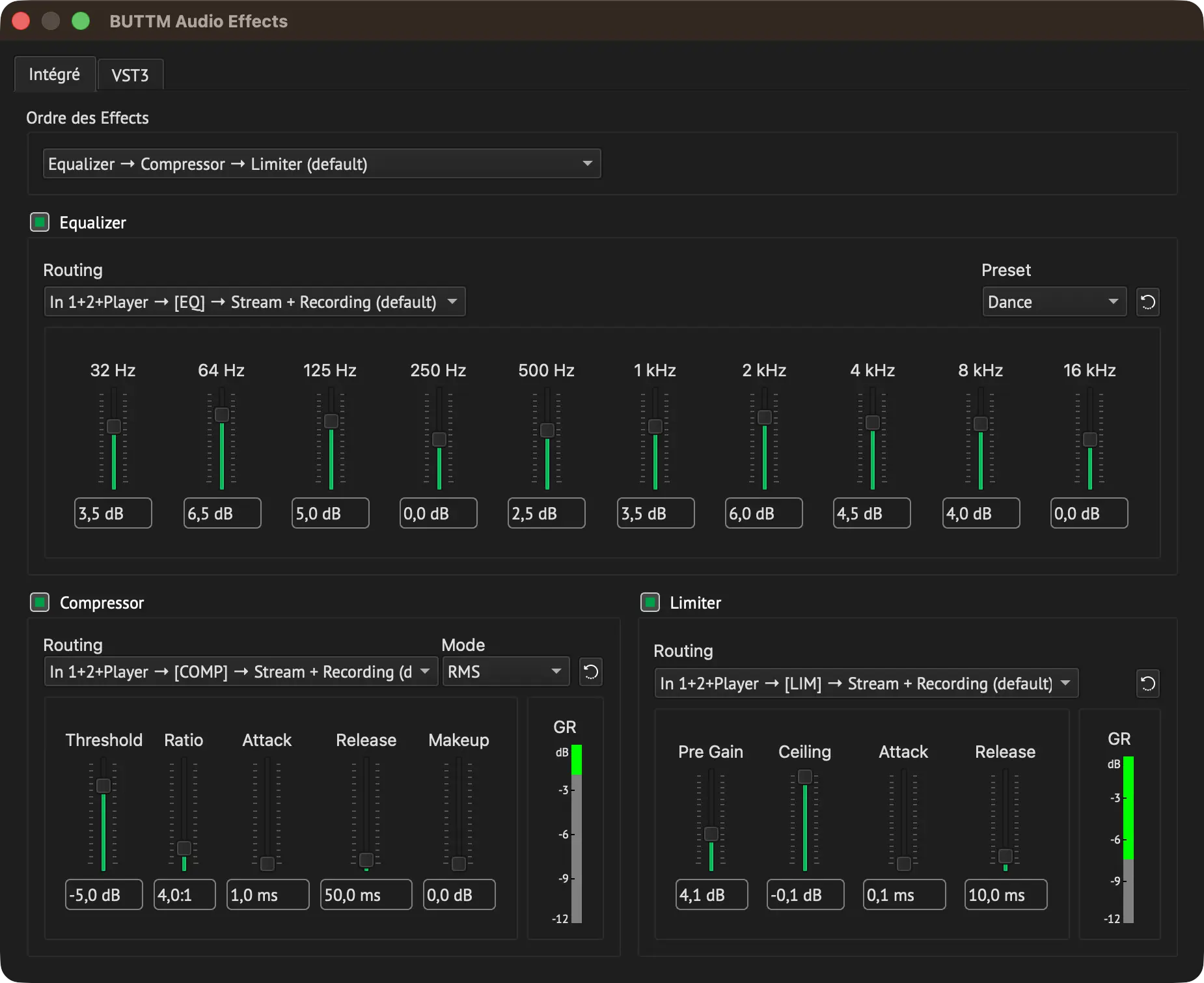Click the Limiter GR meter
Image resolution: width=1204 pixels, height=983 pixels.
pos(1129,840)
